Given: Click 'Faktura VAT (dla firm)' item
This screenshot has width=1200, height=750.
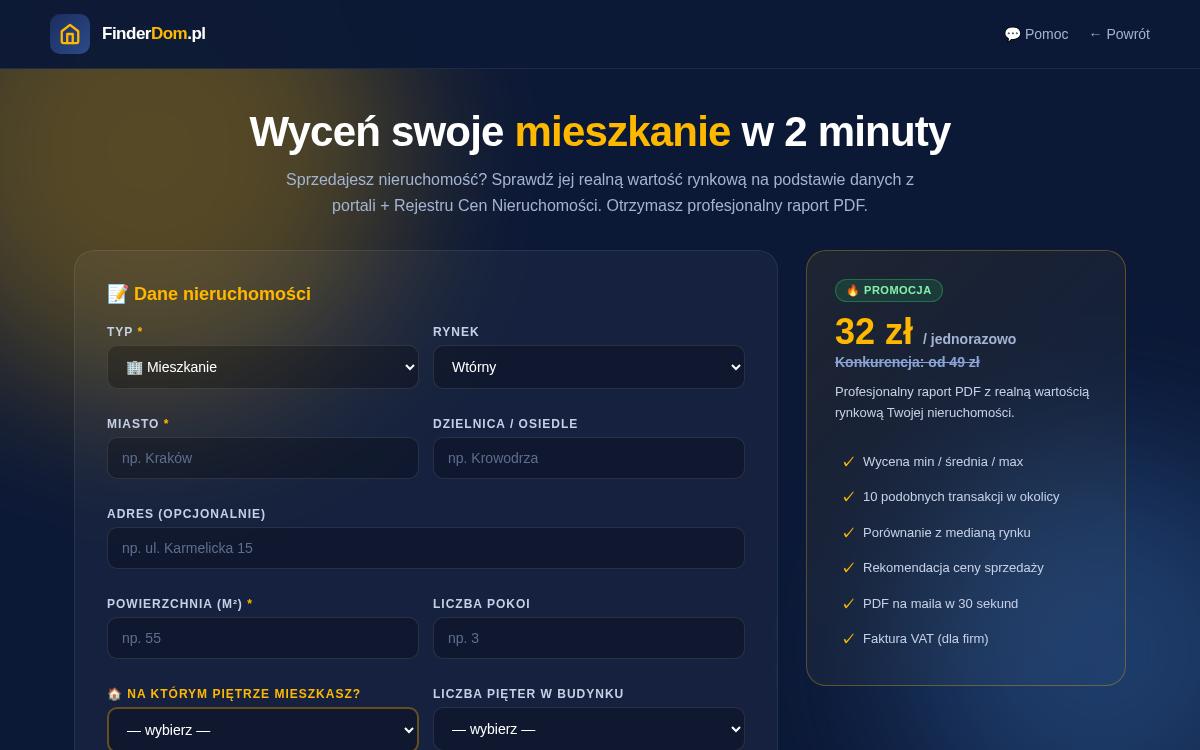Looking at the screenshot, I should (x=926, y=639).
